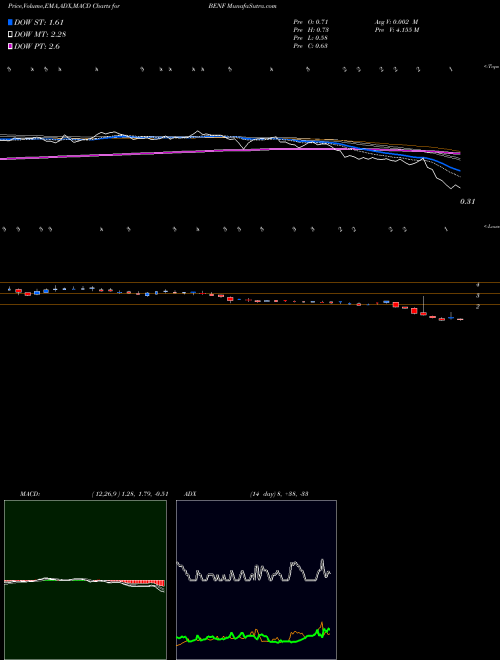Screen dimensions: 500x660
Task: Click the Pre V: 4.155 M volume reading
Action: [397, 30]
